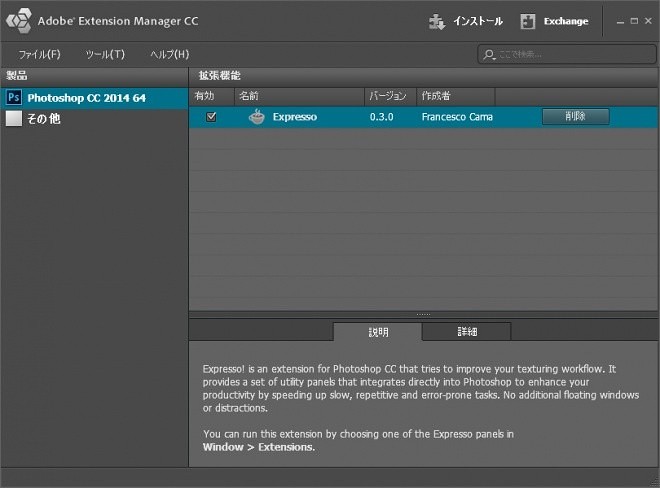The height and width of the screenshot is (488, 660).
Task: Disable the Expresso extension checkbox
Action: 211,117
